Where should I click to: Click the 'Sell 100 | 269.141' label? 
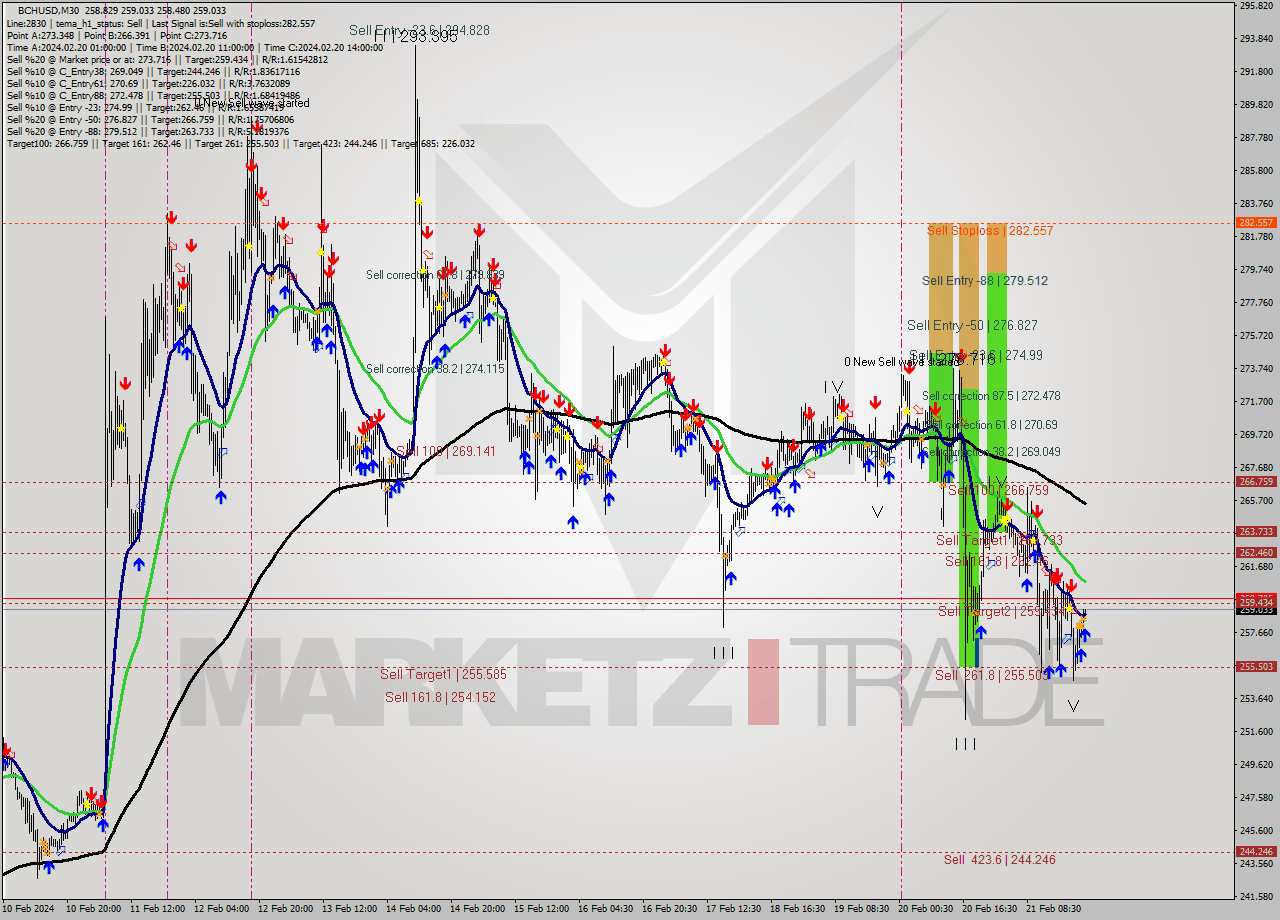tap(445, 451)
